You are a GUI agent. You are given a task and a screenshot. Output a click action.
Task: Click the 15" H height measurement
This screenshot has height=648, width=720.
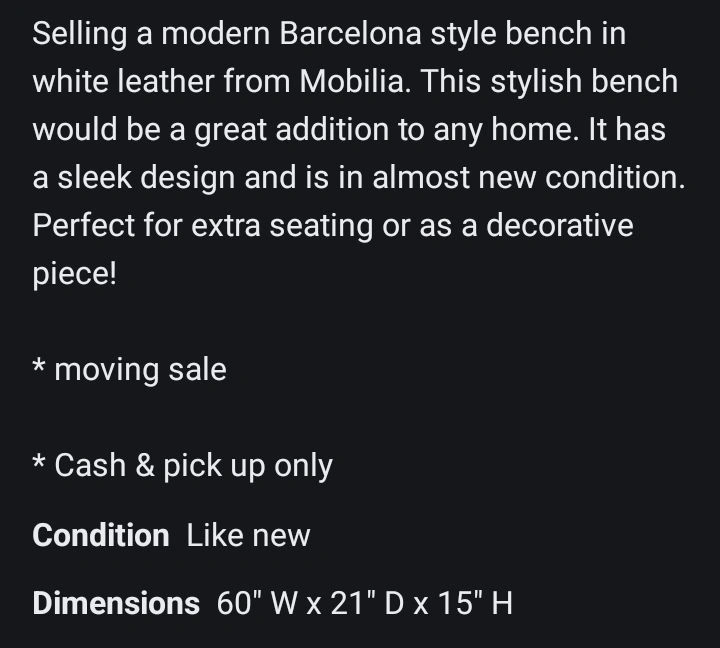475,603
